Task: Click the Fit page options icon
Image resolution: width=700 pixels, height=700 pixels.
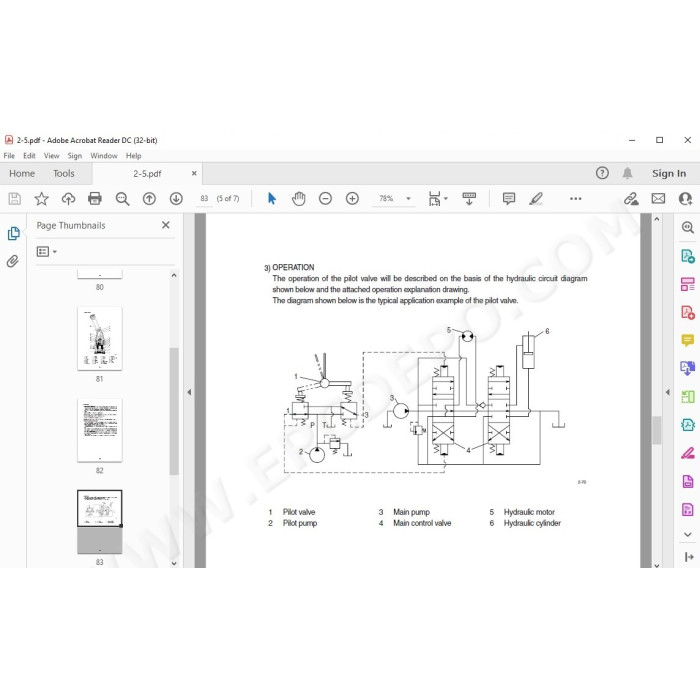Action: [434, 199]
